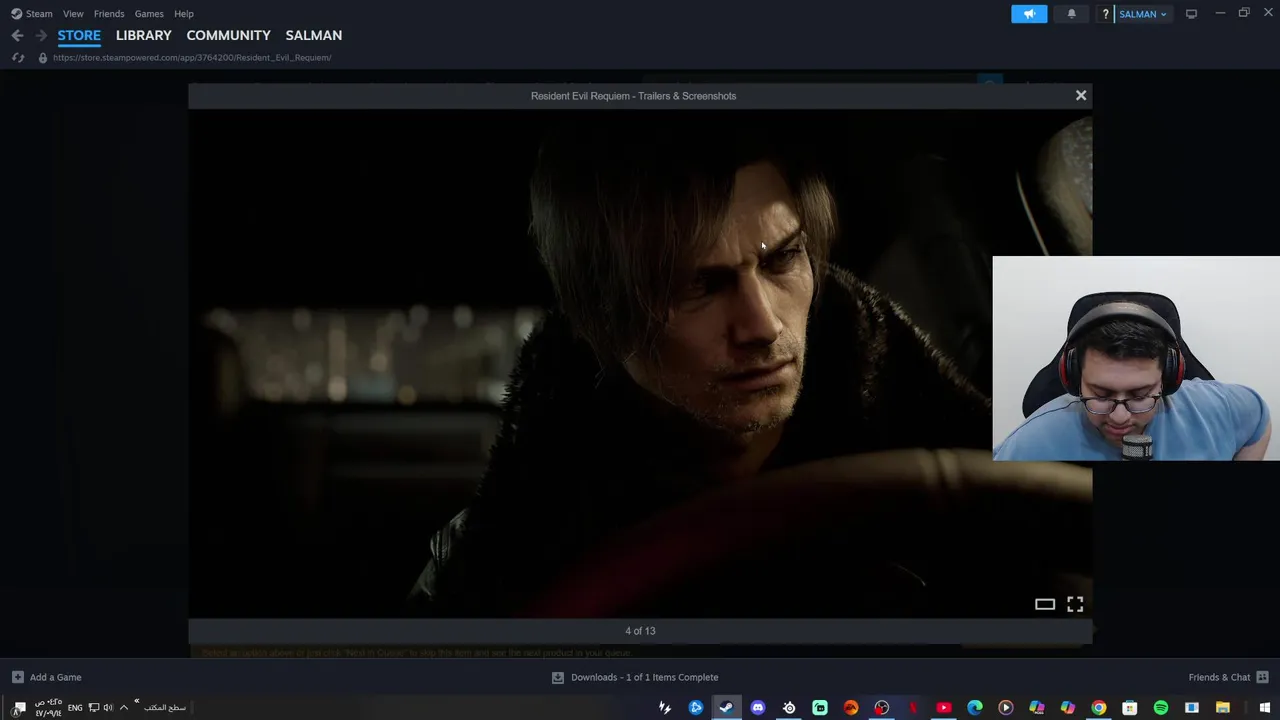Image resolution: width=1280 pixels, height=720 pixels.
Task: Open Netflix from the taskbar
Action: click(x=913, y=707)
